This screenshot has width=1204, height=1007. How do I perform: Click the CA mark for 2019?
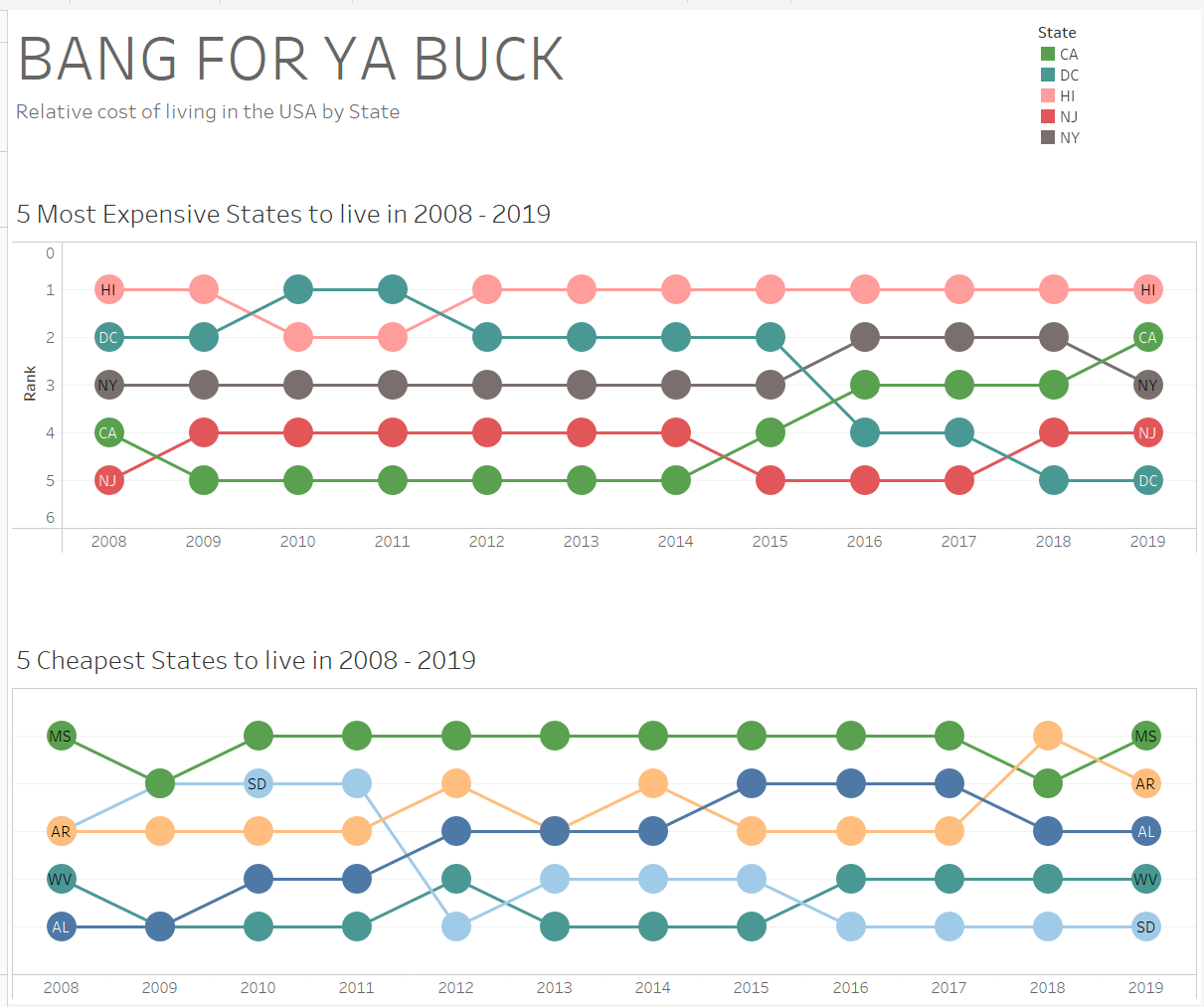point(1147,338)
